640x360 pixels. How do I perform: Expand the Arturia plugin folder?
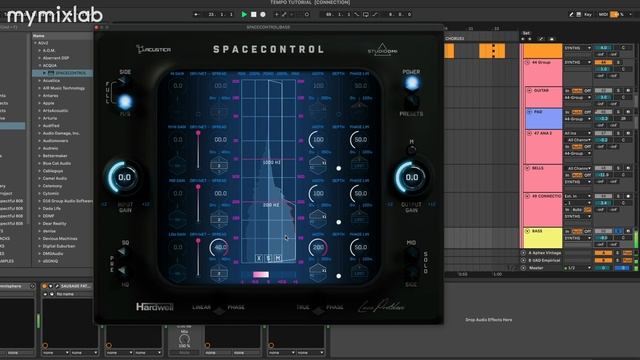click(40, 118)
